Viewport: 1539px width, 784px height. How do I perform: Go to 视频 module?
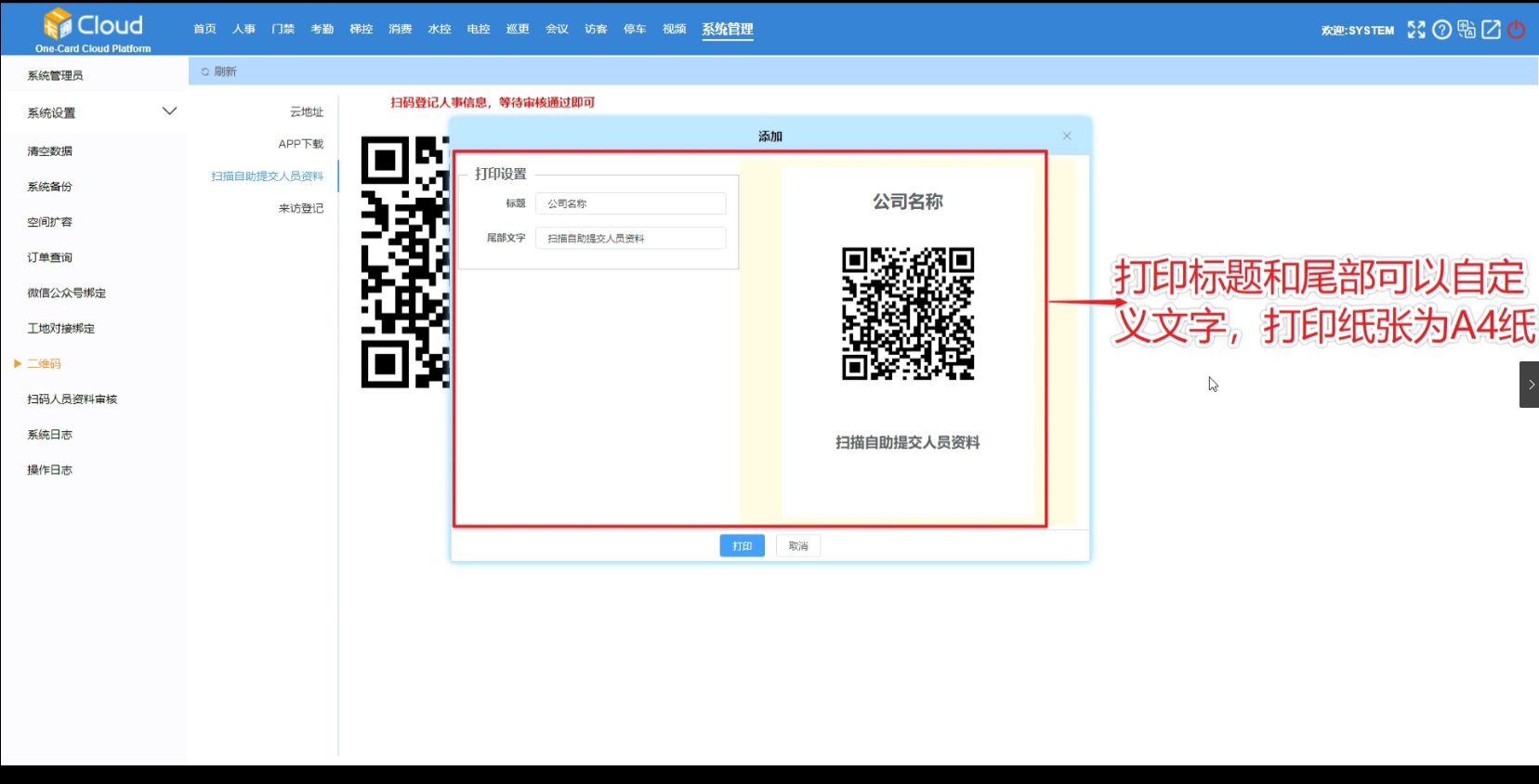coord(674,29)
